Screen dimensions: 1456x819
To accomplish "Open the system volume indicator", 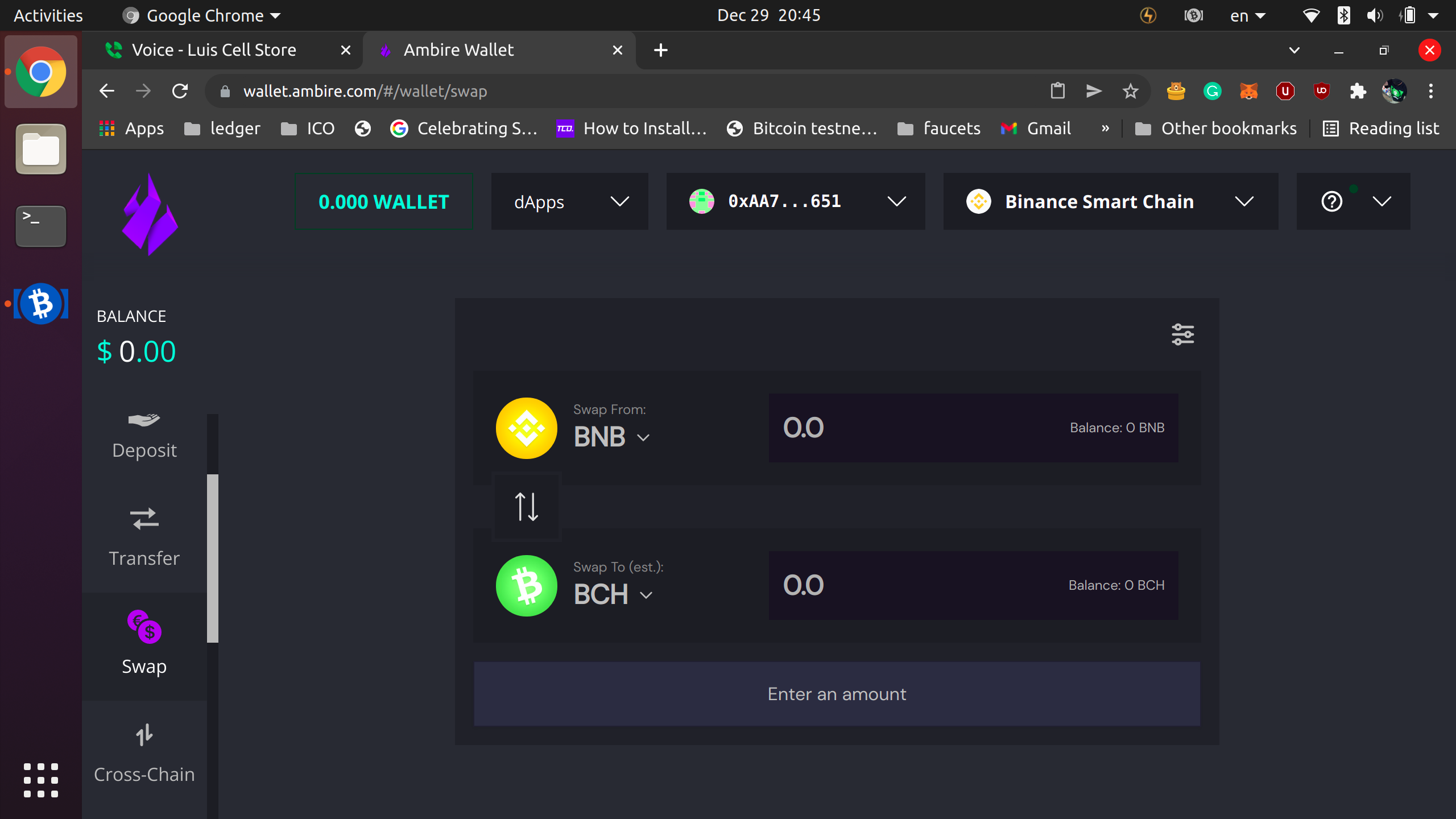I will (1374, 15).
